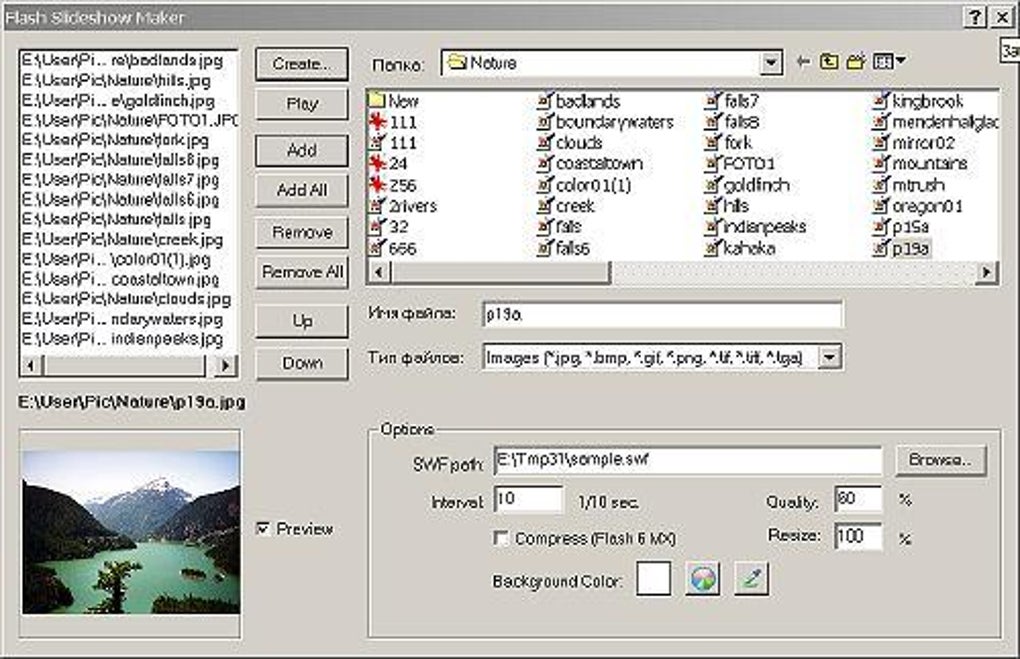The image size is (1020, 659).
Task: Click the Add button
Action: (302, 150)
